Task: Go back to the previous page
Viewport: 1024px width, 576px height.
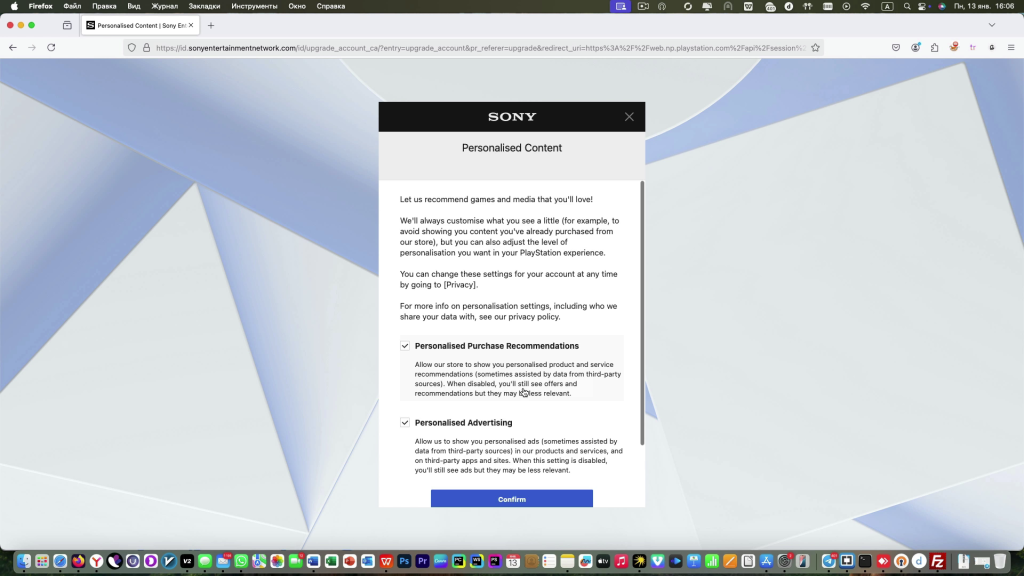Action: (x=12, y=47)
